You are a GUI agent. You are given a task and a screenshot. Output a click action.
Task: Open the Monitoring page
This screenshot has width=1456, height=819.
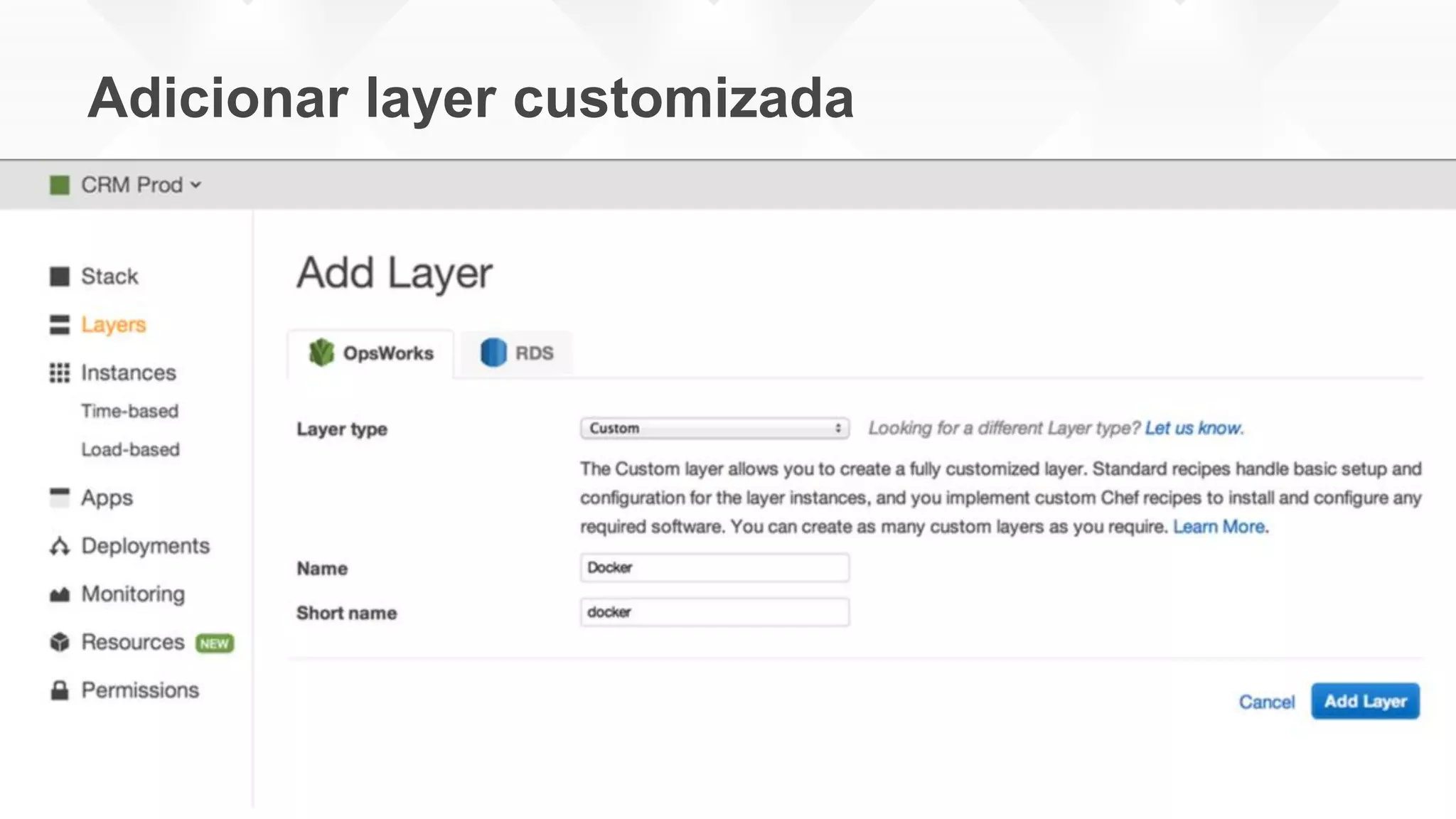click(x=133, y=594)
